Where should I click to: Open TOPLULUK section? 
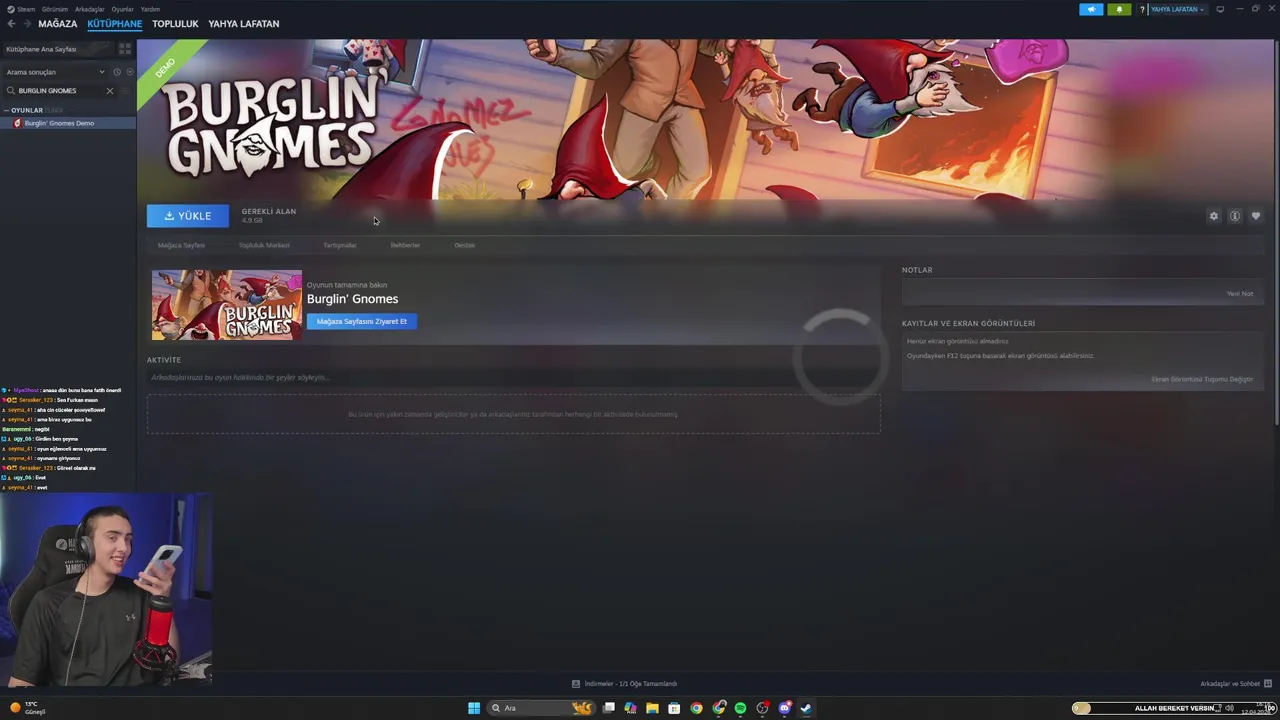(x=175, y=23)
